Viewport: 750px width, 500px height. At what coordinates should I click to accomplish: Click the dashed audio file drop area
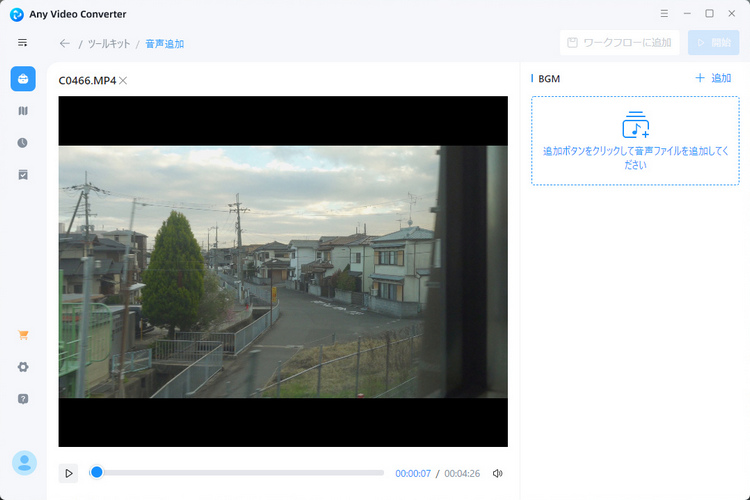[635, 141]
